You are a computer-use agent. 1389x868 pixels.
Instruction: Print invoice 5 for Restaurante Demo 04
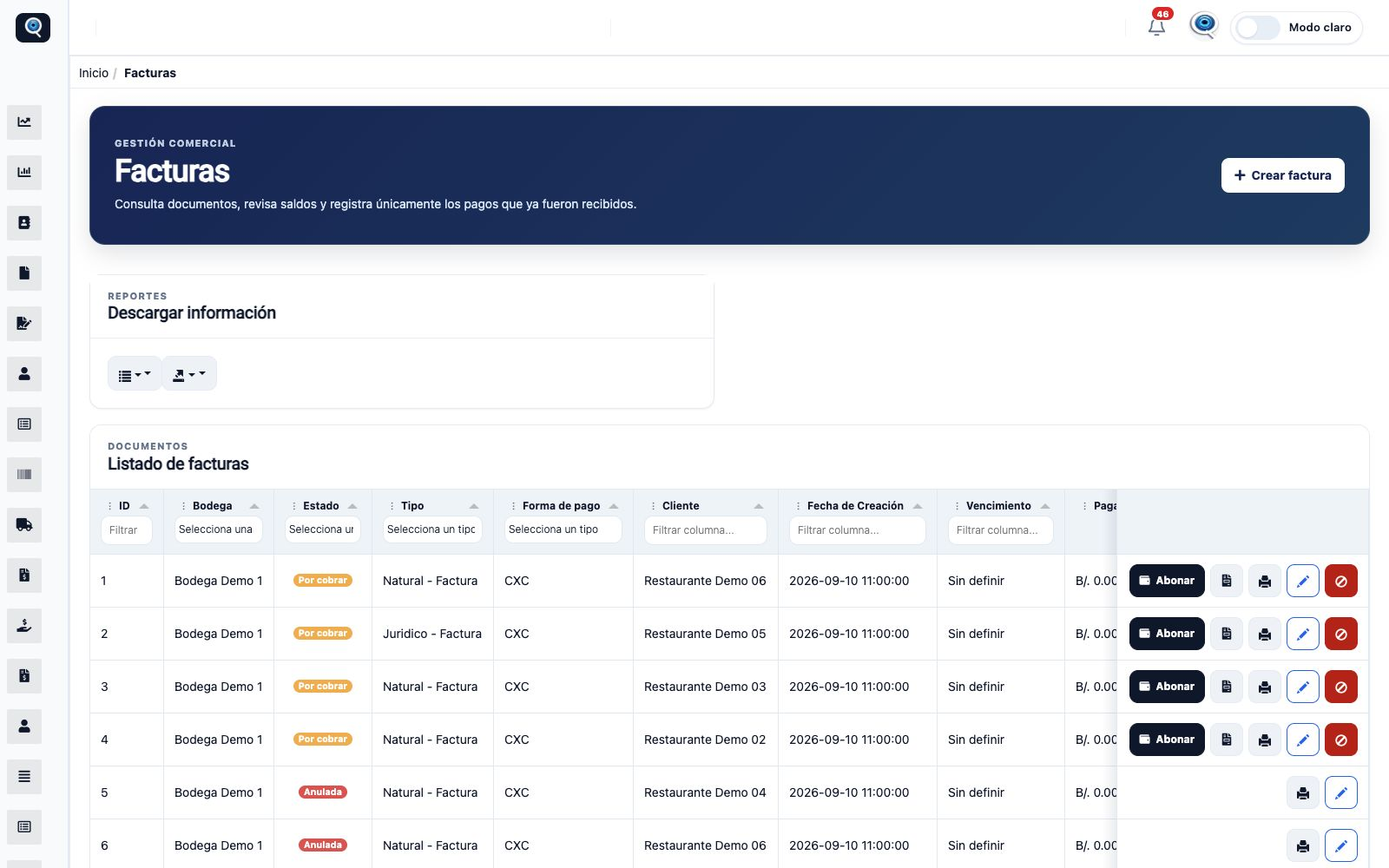pyautogui.click(x=1303, y=792)
